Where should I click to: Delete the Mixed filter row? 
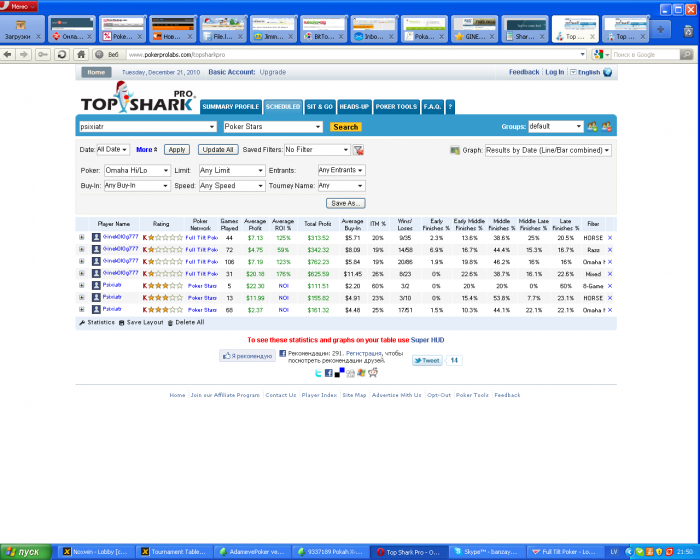610,274
